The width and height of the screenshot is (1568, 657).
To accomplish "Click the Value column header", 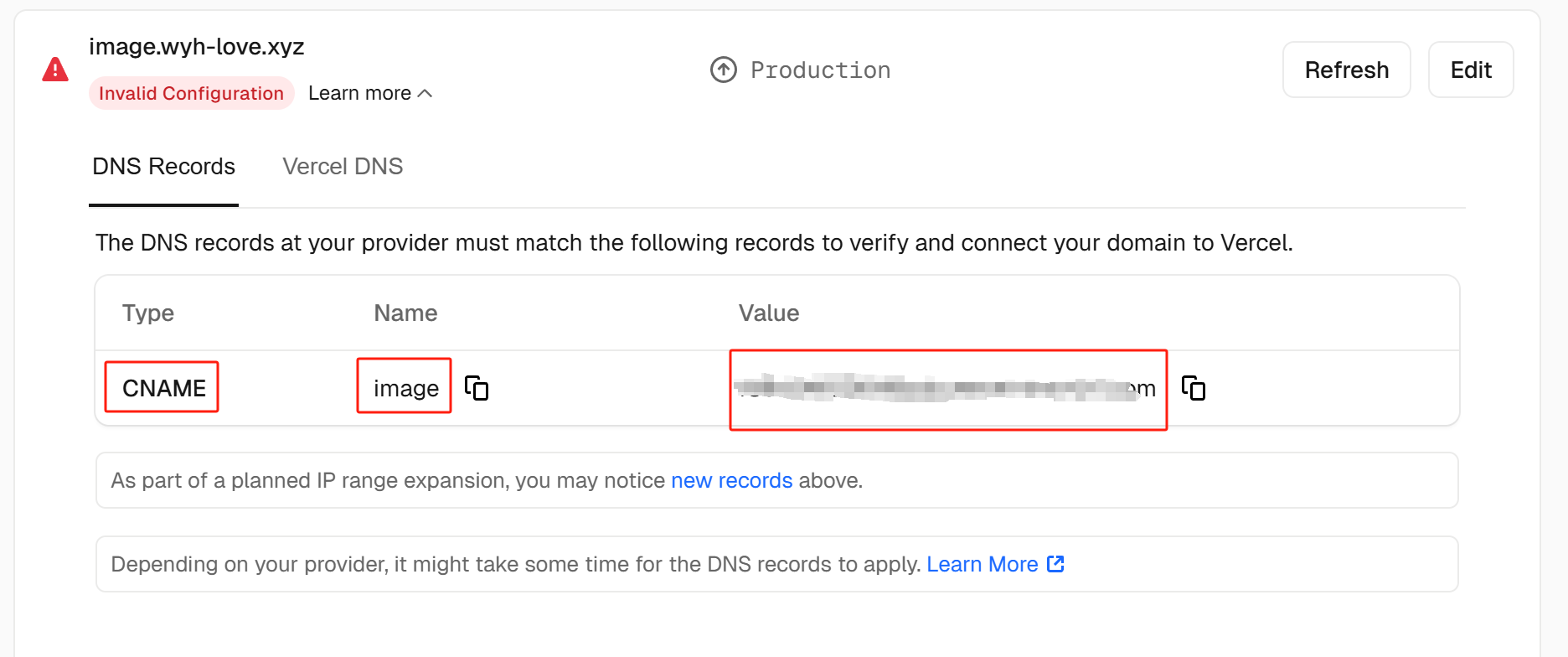I will point(768,313).
